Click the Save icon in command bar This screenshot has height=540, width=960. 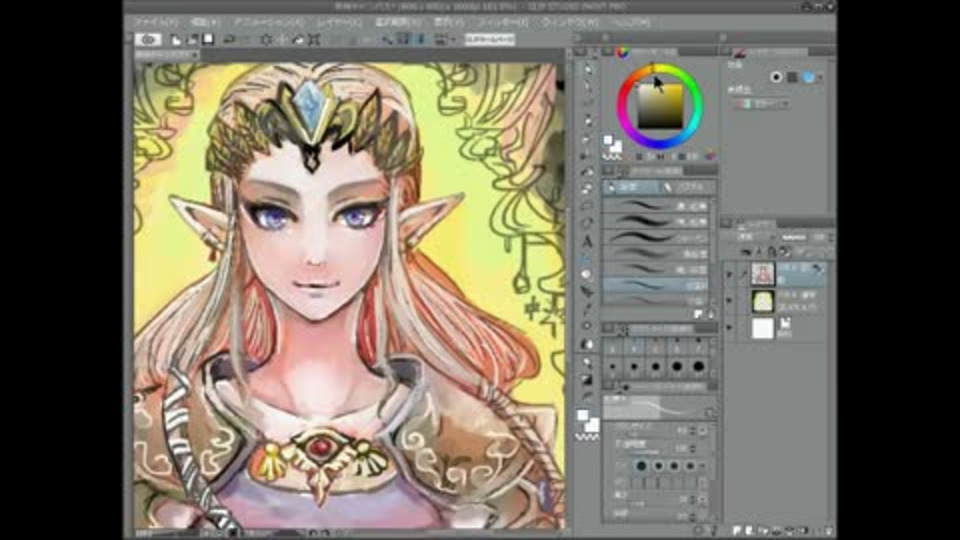pos(208,40)
